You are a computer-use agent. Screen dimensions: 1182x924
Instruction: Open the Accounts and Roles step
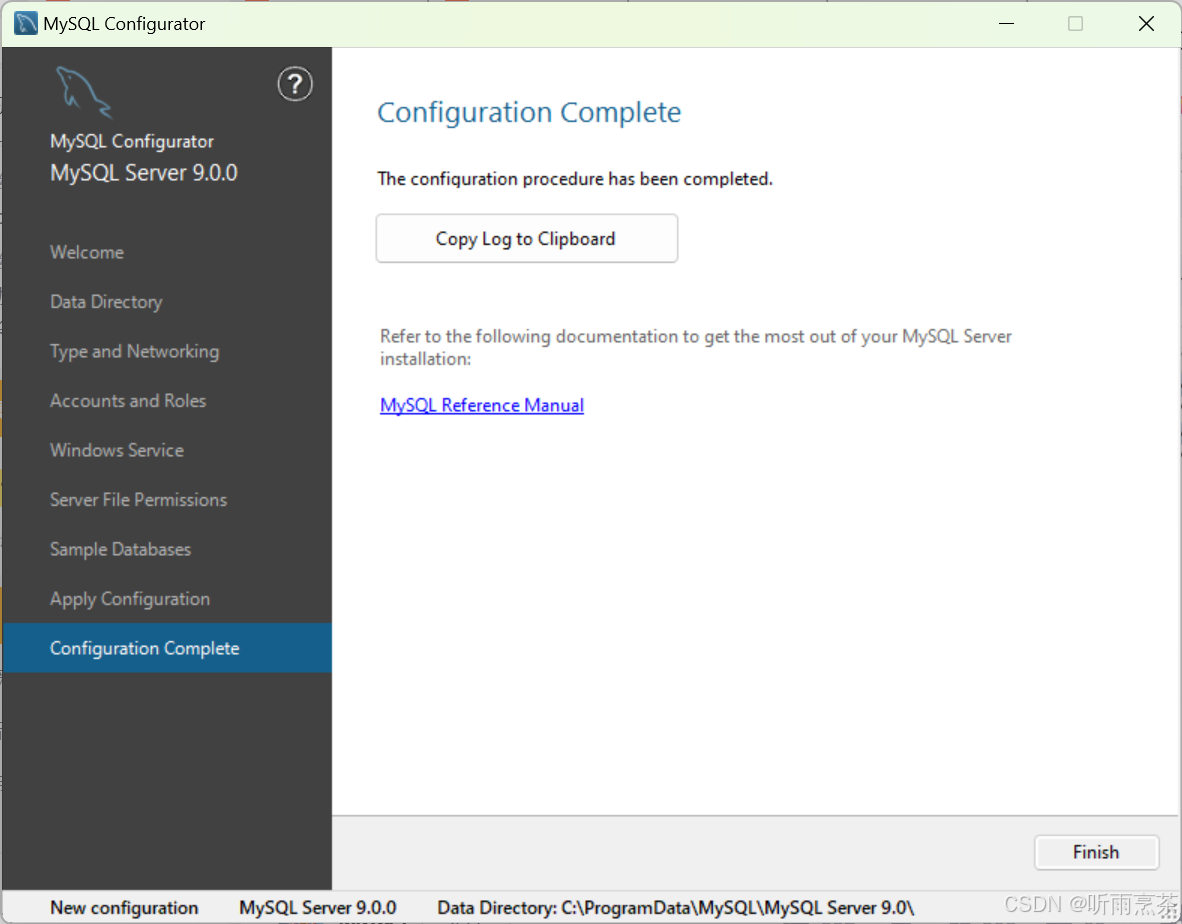tap(127, 401)
